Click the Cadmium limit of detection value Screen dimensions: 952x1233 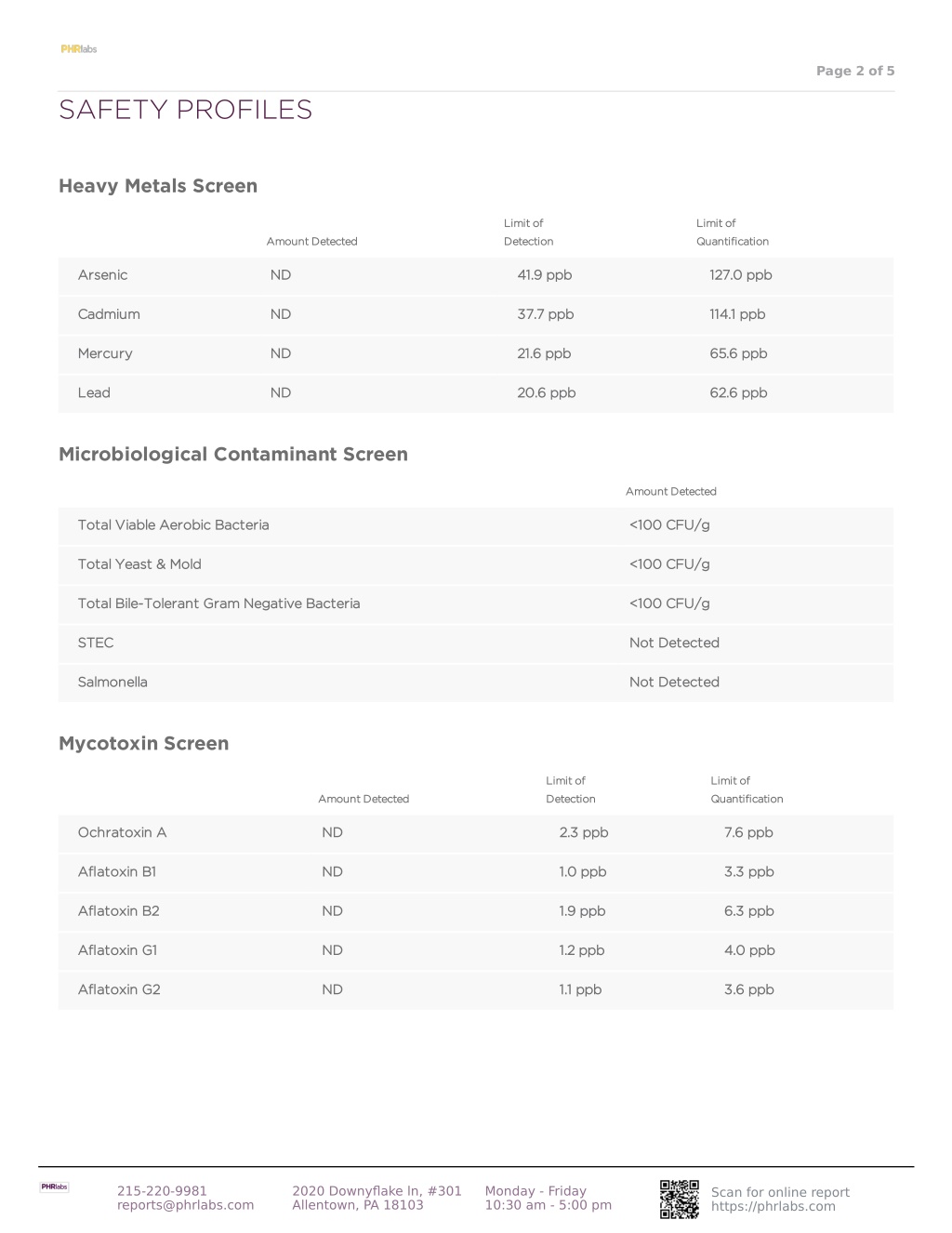[x=546, y=314]
